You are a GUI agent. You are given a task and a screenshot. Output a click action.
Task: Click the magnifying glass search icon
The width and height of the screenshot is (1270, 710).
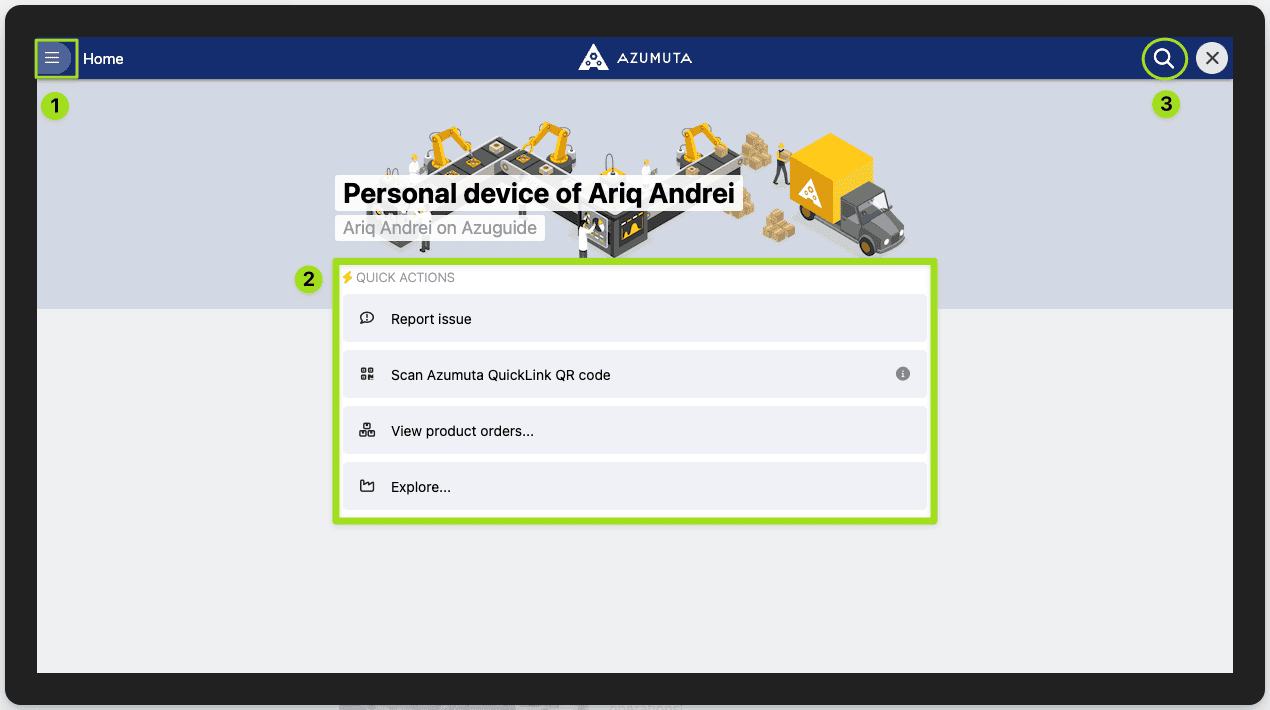tap(1164, 59)
